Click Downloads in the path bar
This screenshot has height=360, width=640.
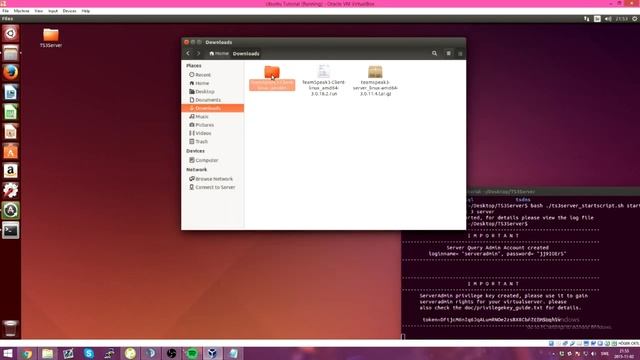pos(246,53)
